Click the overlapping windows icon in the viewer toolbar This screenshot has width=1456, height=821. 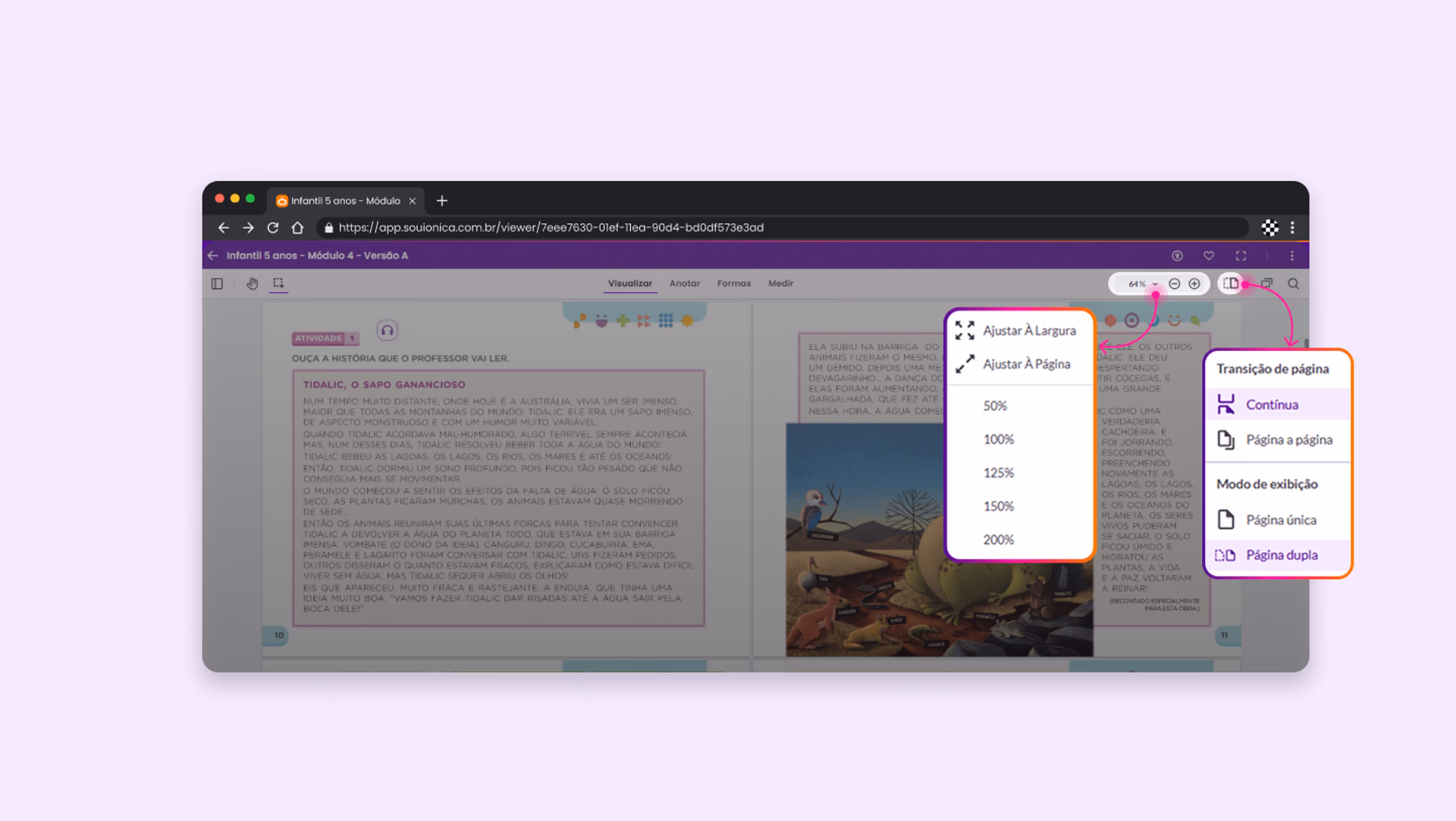tap(1267, 284)
